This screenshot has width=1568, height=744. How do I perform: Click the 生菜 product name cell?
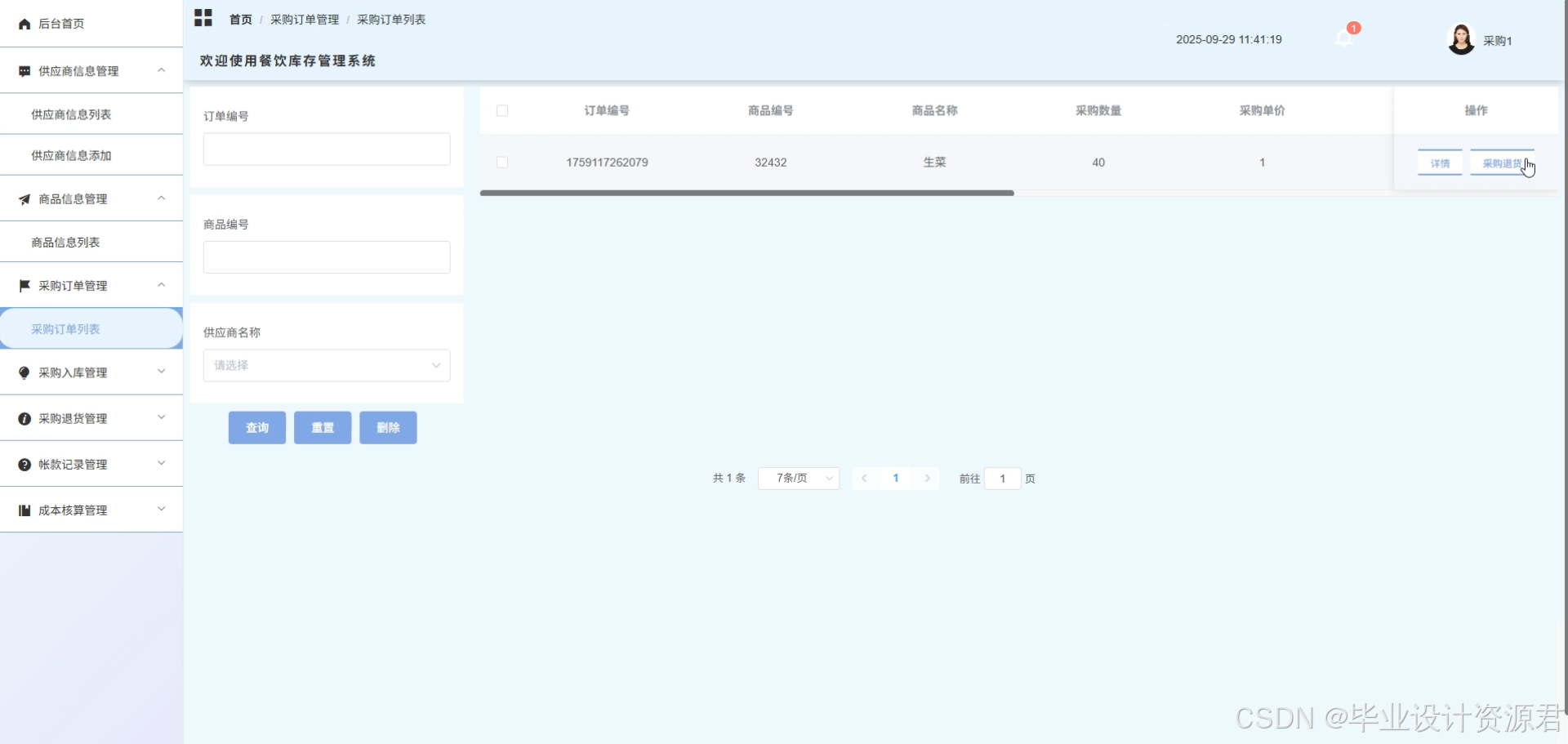935,163
